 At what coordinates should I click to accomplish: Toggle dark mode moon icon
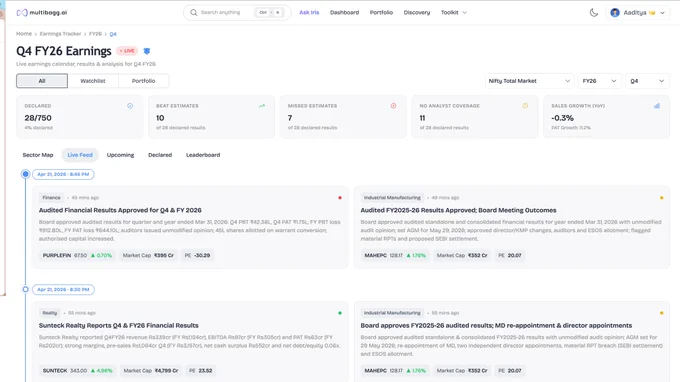point(594,13)
